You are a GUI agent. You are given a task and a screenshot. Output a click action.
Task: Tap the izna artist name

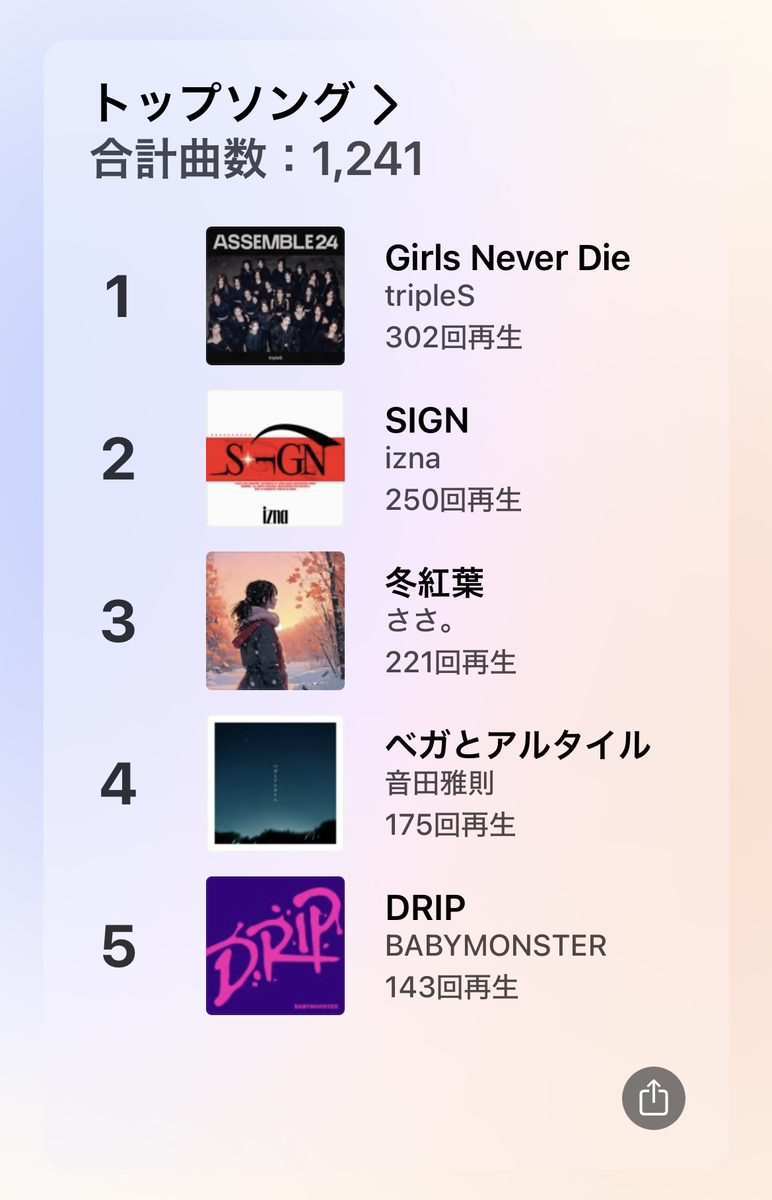click(x=412, y=459)
